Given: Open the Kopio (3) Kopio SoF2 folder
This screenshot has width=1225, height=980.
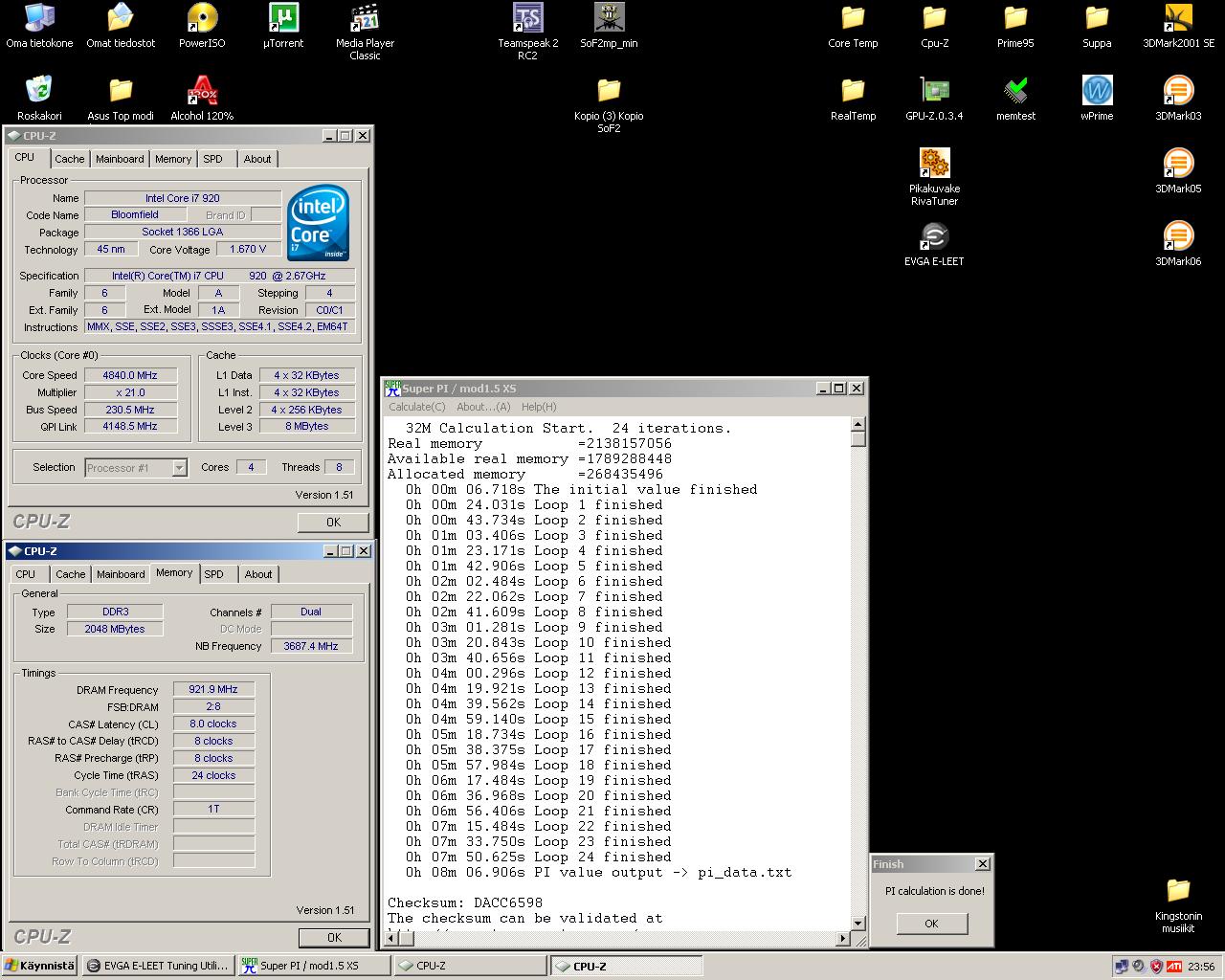Looking at the screenshot, I should click(609, 105).
